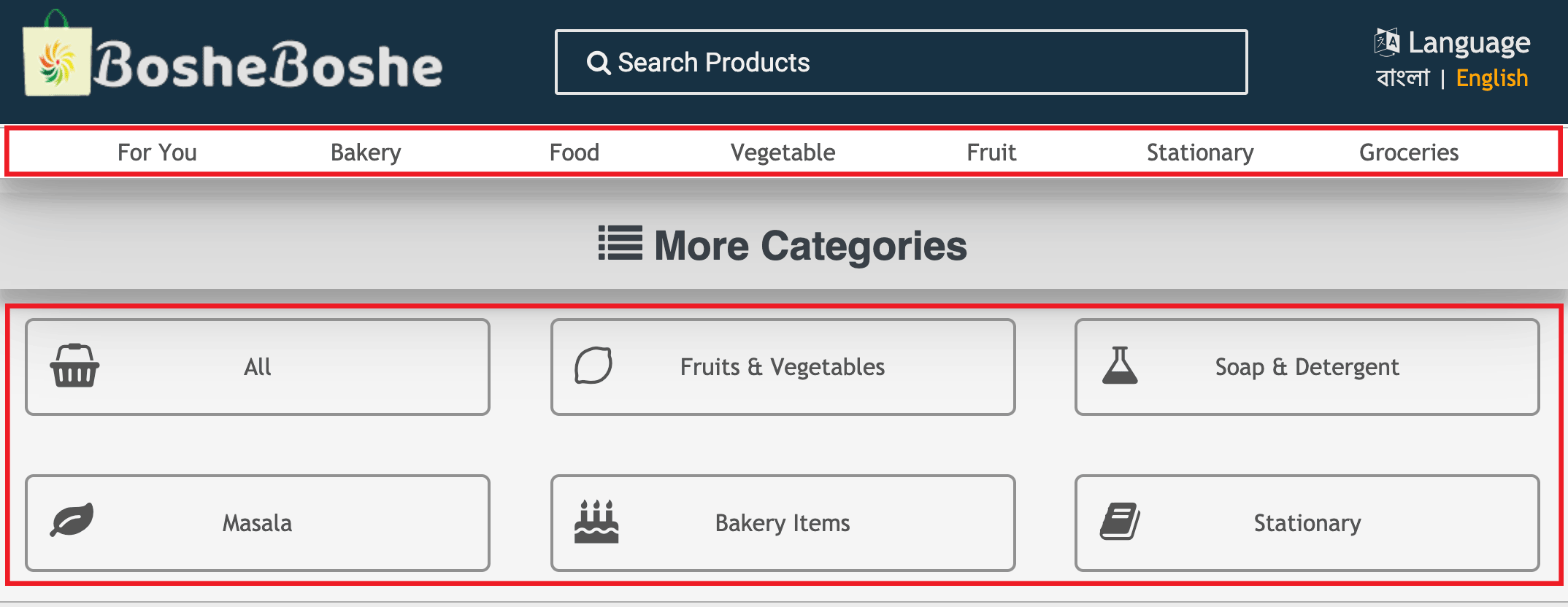1568x607 pixels.
Task: Click the lemon icon for Fruits & Vegetables
Action: tap(593, 366)
